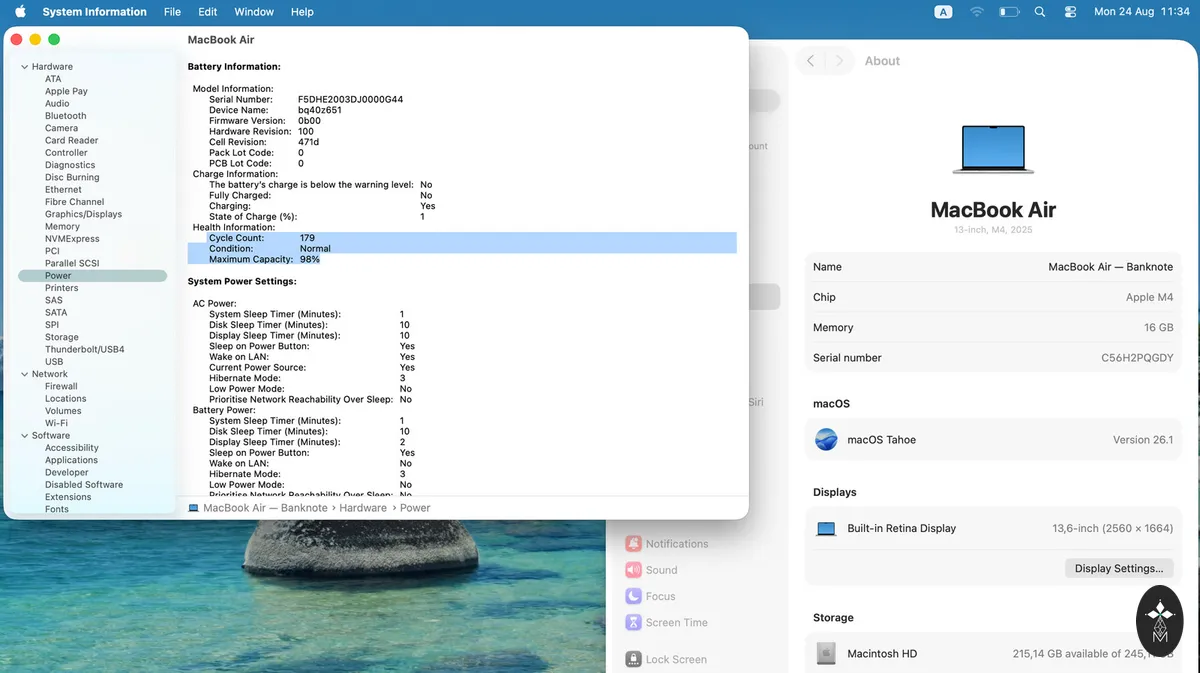This screenshot has height=673, width=1200.
Task: Click the macOS Tahoe icon
Action: pos(826,439)
